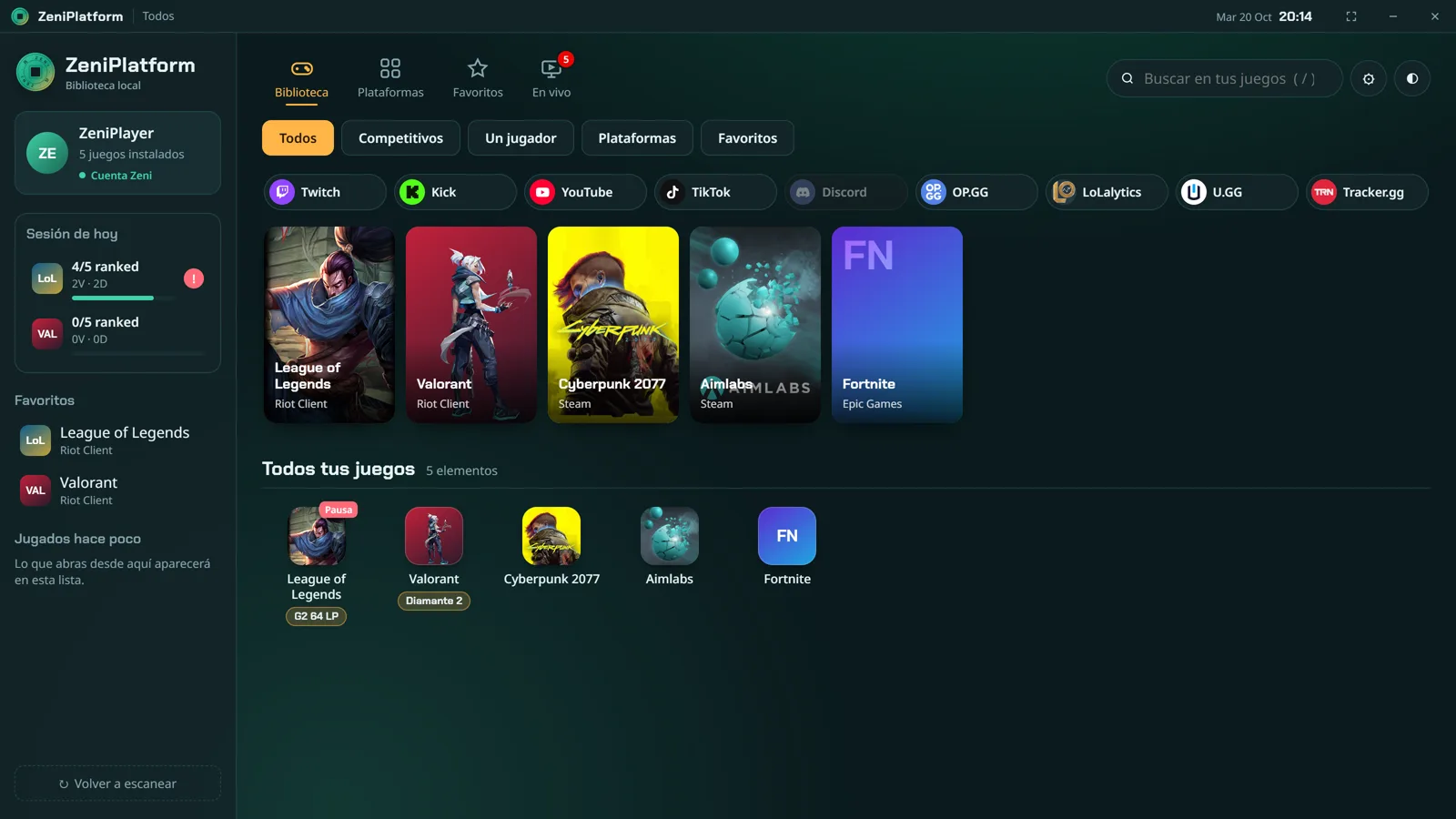Viewport: 1456px width, 819px height.
Task: Click the G2 64 LP rank badge
Action: click(316, 616)
